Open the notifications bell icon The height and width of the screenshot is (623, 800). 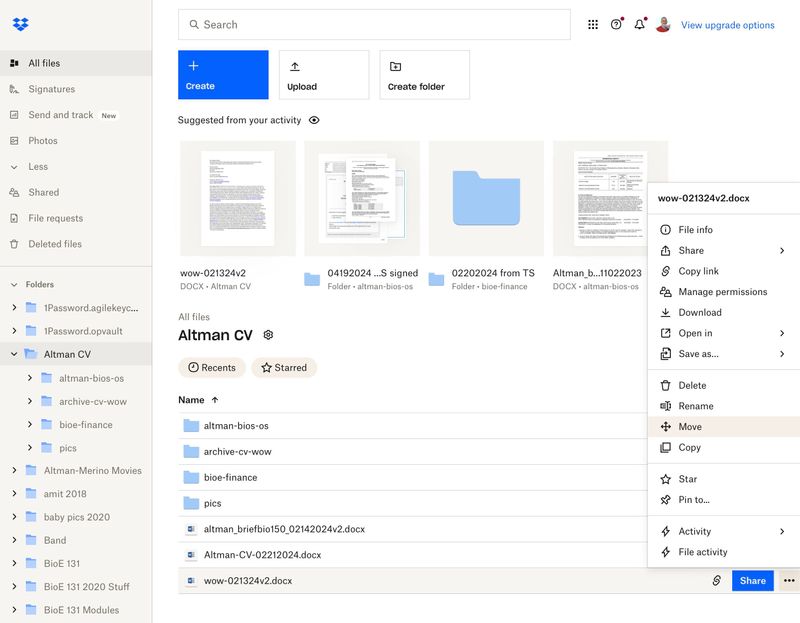[640, 25]
